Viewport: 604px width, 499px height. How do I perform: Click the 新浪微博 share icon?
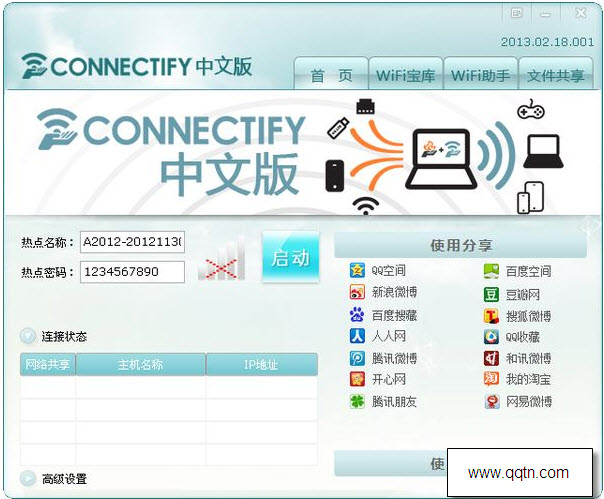[357, 293]
